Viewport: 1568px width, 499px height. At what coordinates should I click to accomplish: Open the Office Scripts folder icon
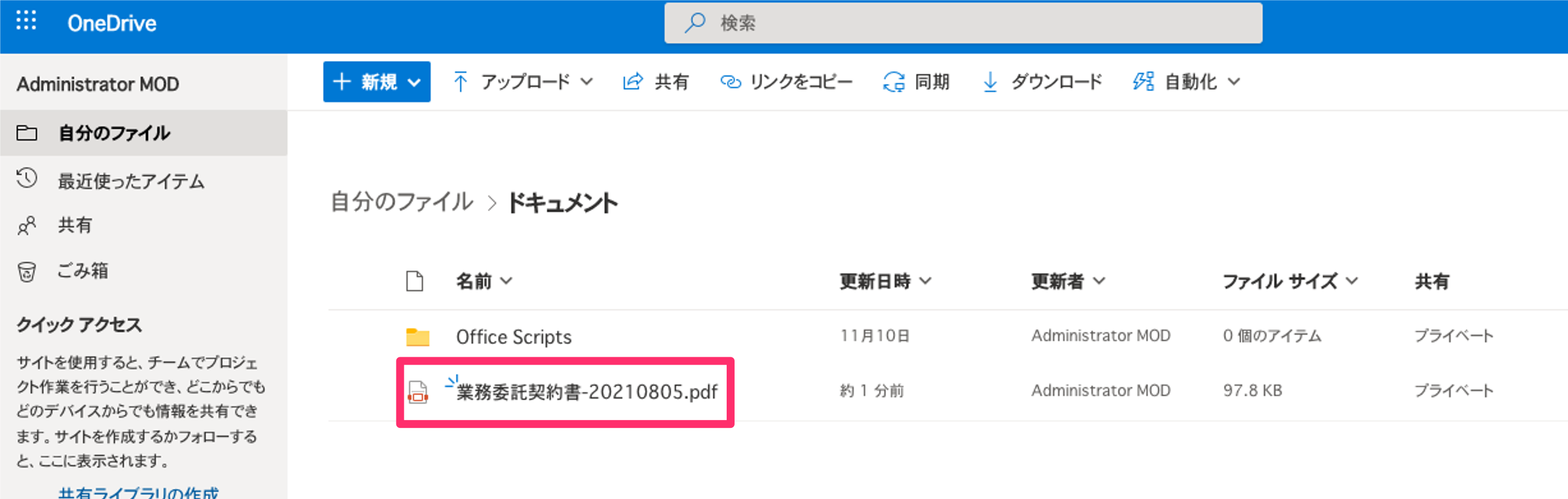click(418, 336)
